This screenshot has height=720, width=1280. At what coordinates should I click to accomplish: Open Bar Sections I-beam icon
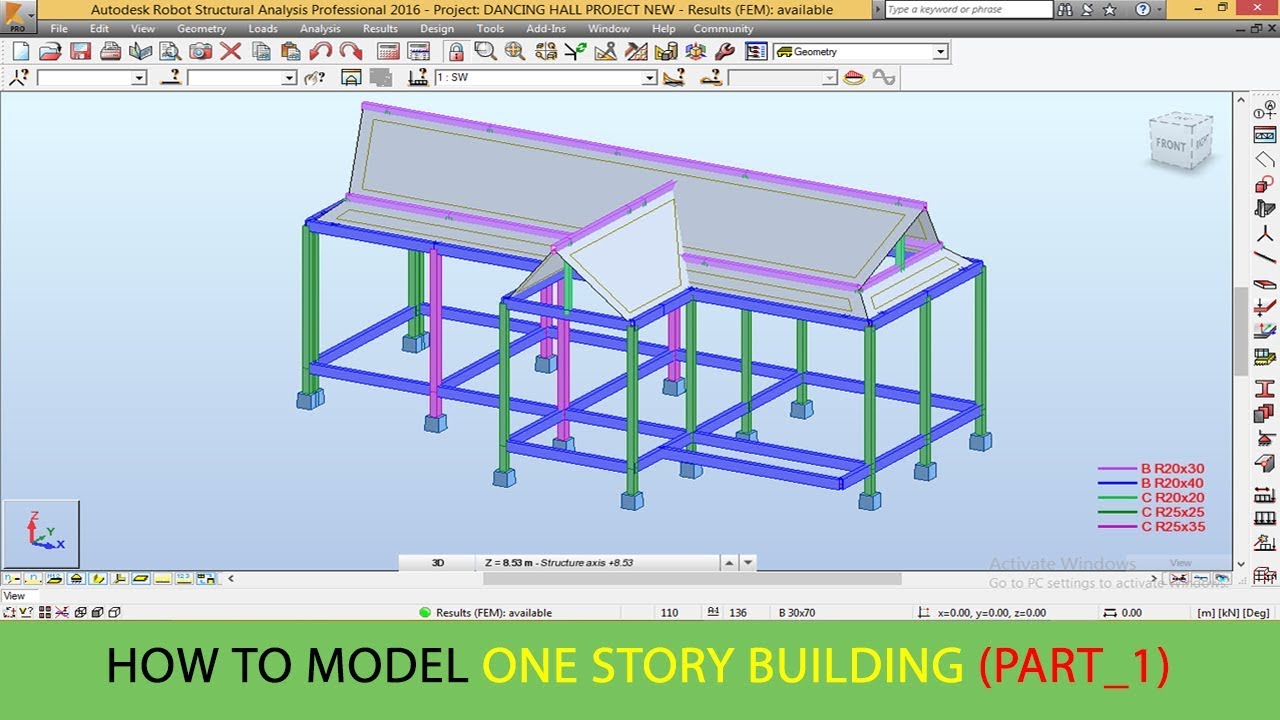(1265, 389)
